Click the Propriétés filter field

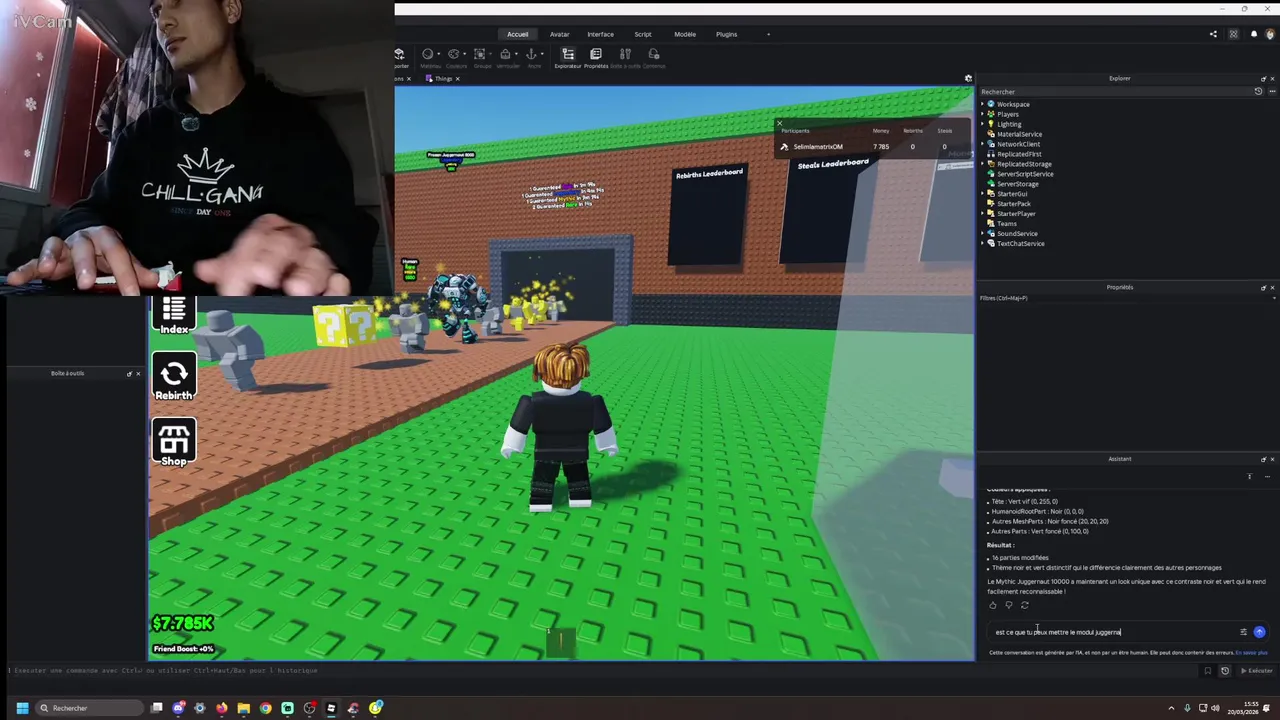point(1125,298)
